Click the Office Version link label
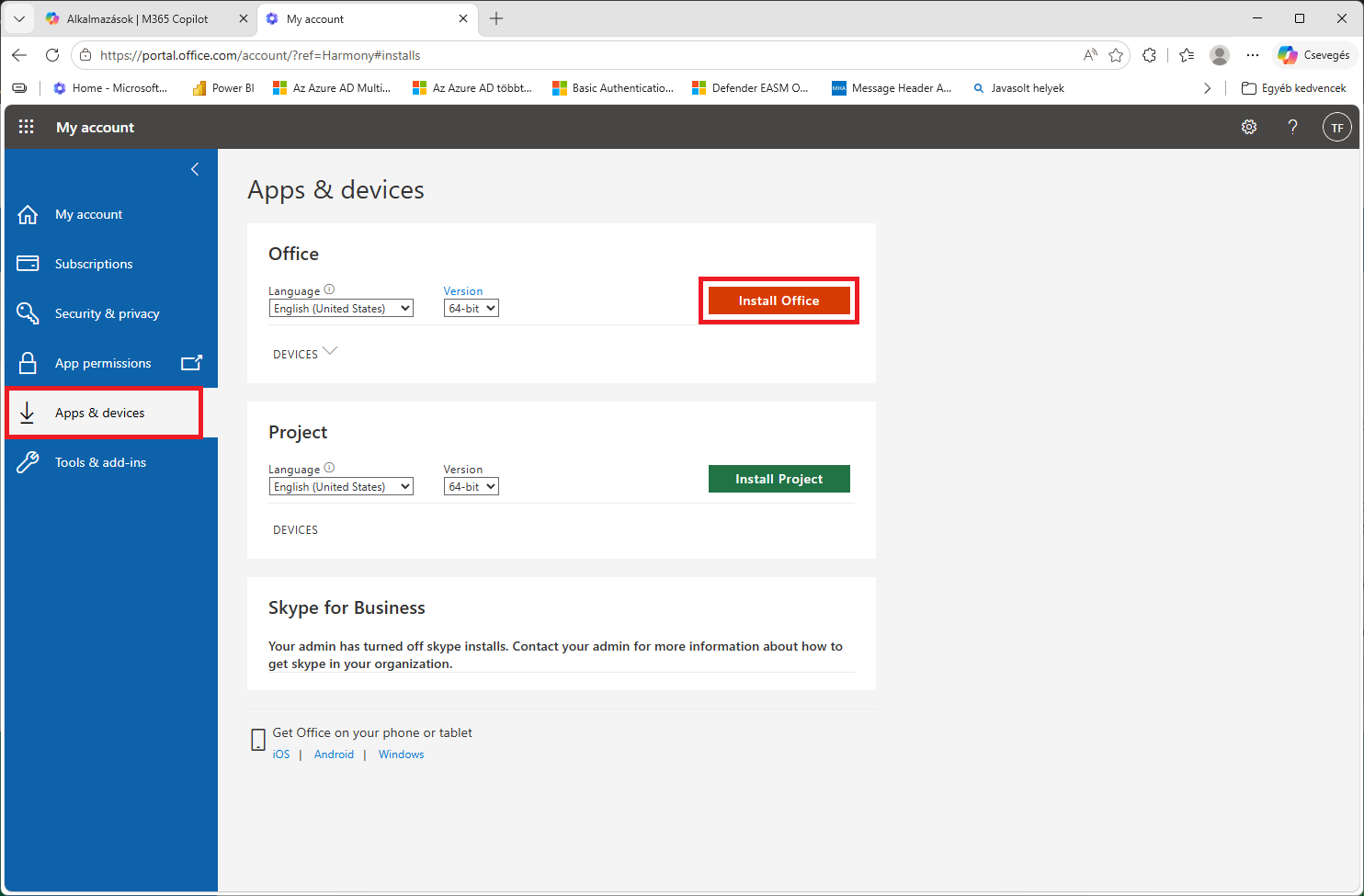Image resolution: width=1364 pixels, height=896 pixels. tap(463, 291)
